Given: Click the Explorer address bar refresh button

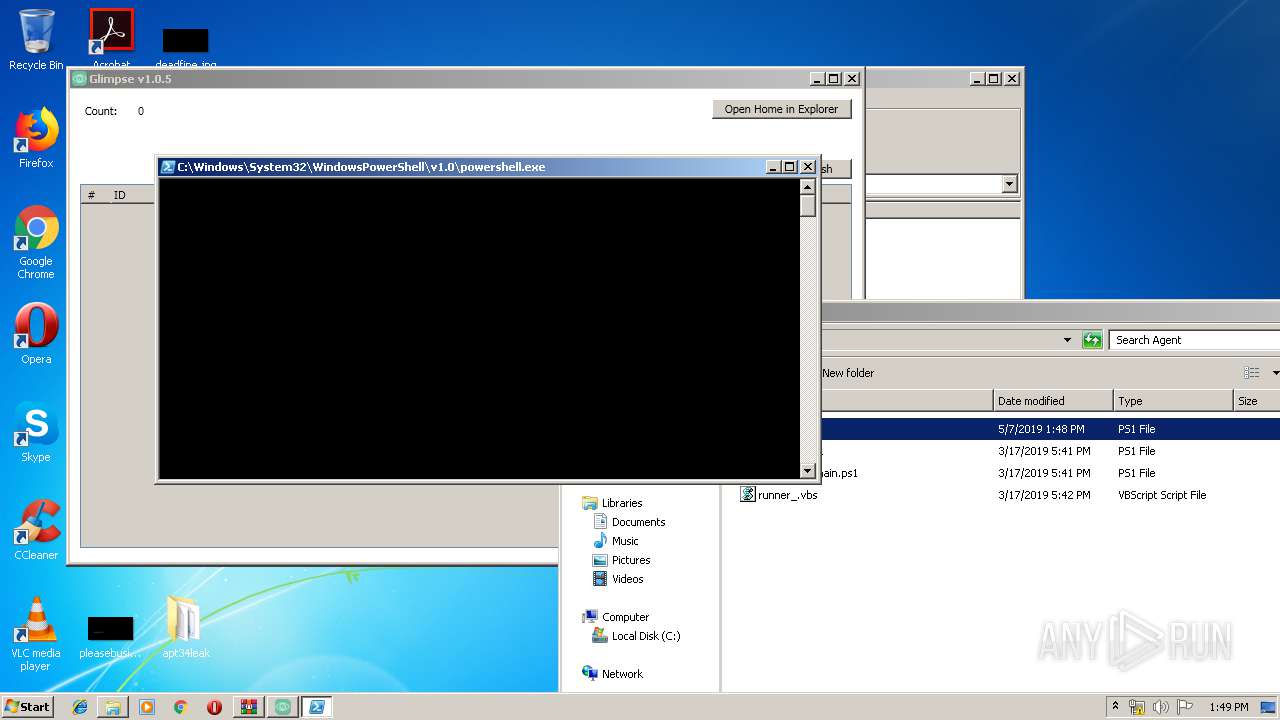Looking at the screenshot, I should point(1092,340).
